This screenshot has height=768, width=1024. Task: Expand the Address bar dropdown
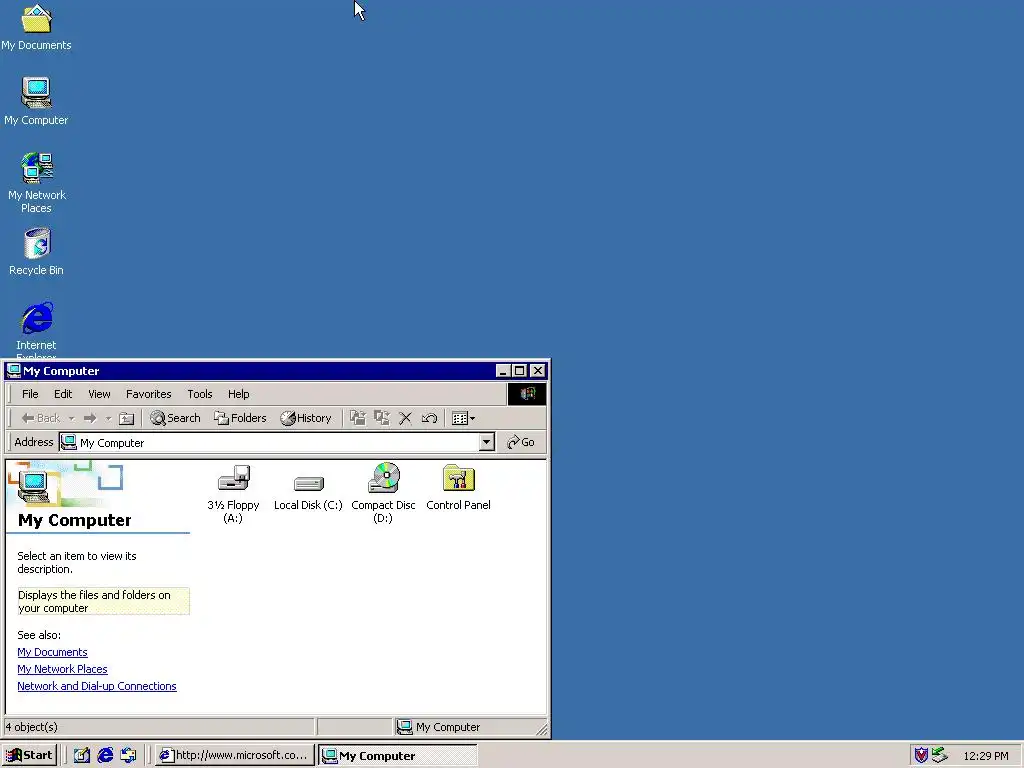pyautogui.click(x=487, y=442)
